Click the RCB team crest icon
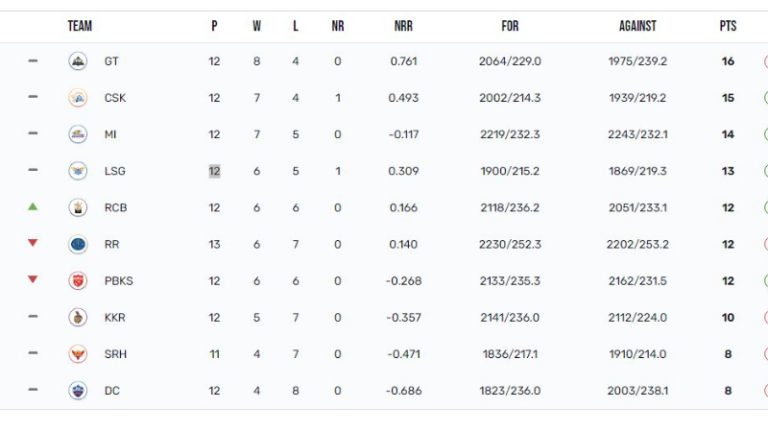The image size is (768, 432). [x=78, y=208]
